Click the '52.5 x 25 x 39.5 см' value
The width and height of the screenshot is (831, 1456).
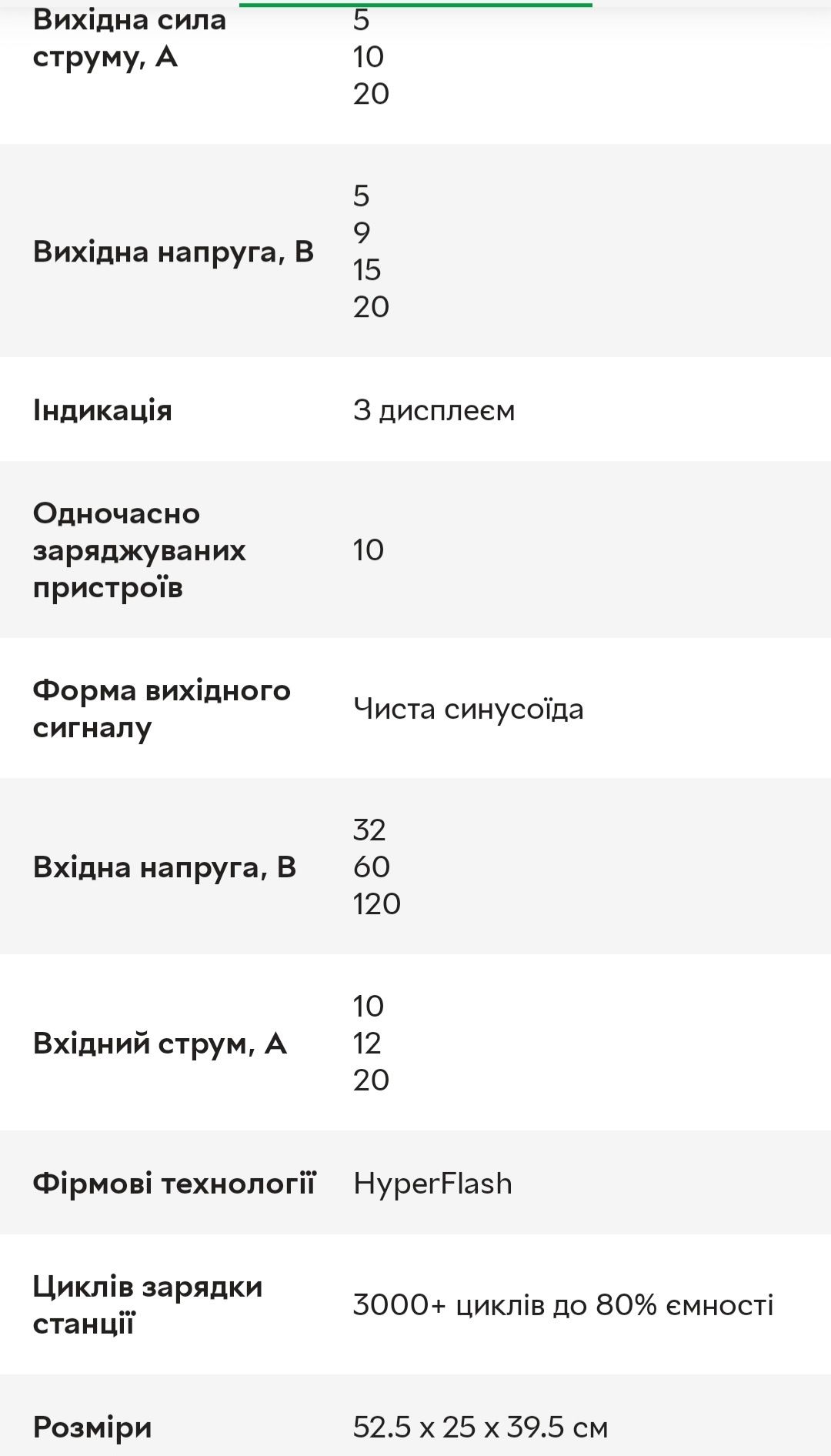click(x=480, y=1428)
